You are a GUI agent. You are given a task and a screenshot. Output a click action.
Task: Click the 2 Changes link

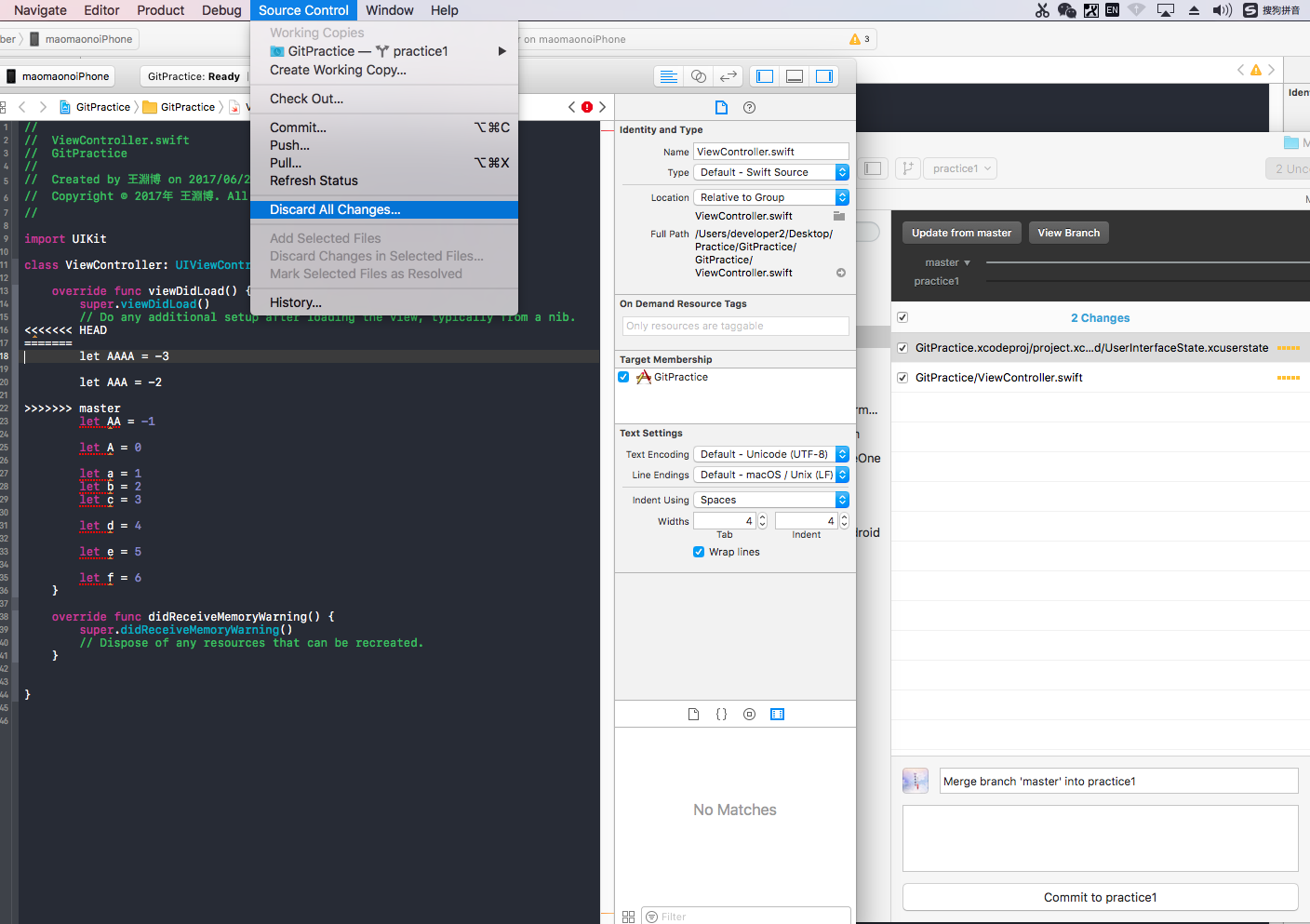tap(1100, 318)
